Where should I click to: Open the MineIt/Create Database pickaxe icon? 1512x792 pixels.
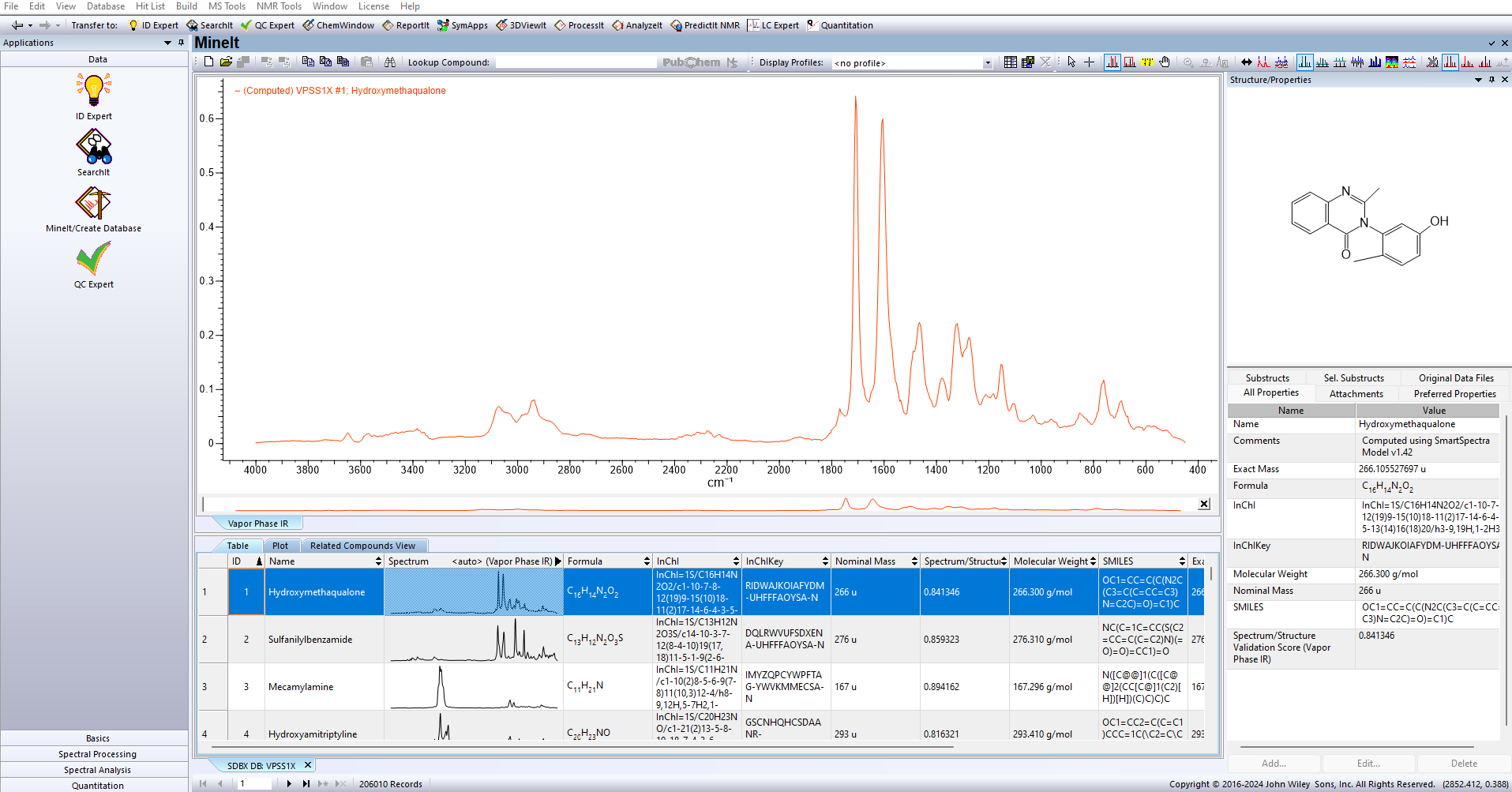point(93,203)
